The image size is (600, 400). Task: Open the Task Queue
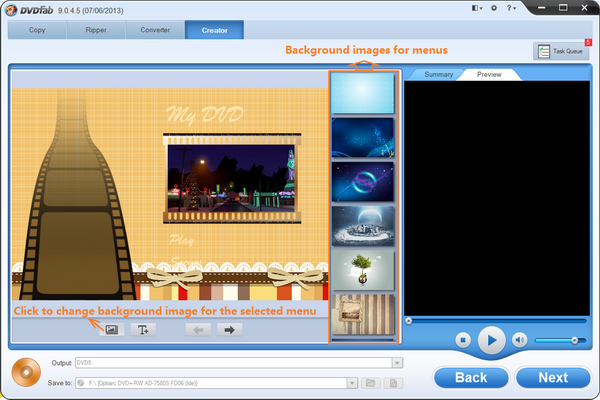click(x=561, y=51)
